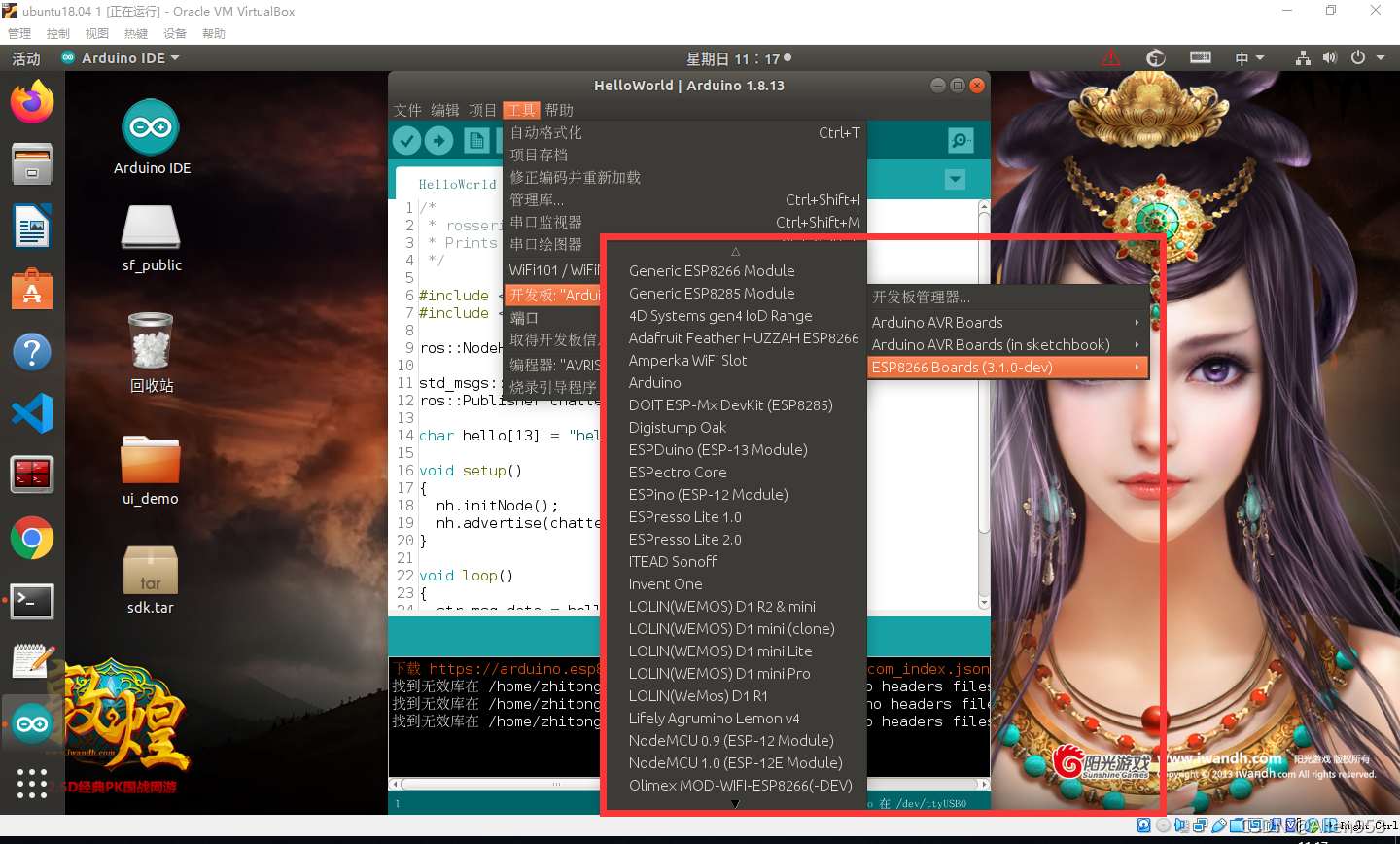Open the 项目 menu in Arduino
Screen dimensions: 1400x844
[x=482, y=110]
